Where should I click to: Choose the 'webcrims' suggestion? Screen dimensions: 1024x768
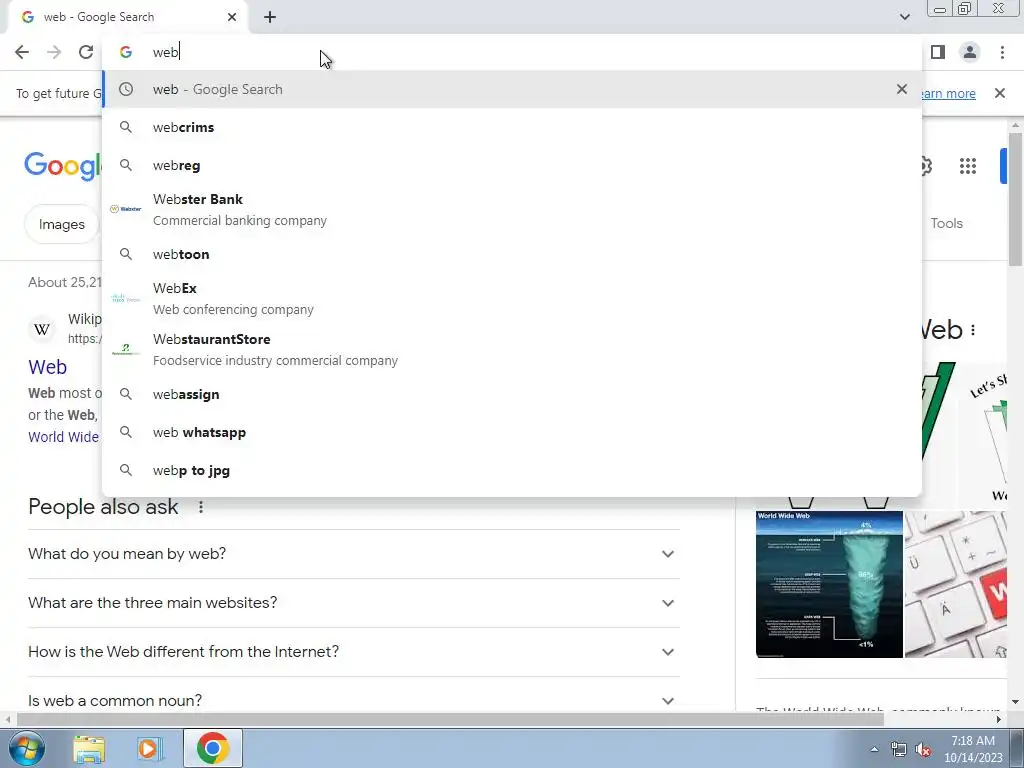(x=512, y=127)
